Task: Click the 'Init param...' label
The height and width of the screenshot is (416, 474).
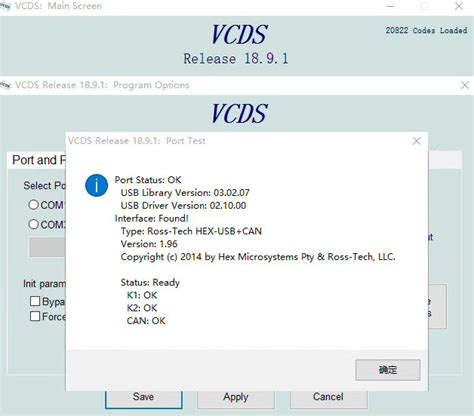Action: tap(45, 284)
